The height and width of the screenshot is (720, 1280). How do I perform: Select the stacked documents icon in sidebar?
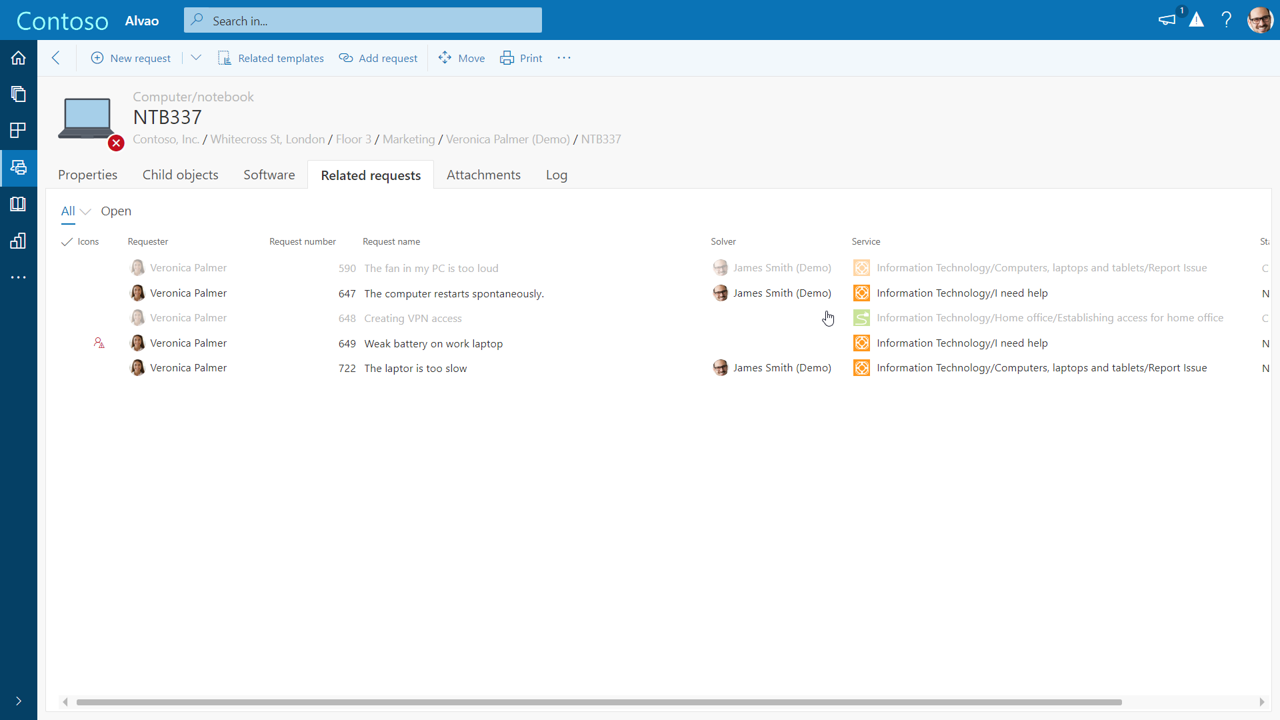17,94
